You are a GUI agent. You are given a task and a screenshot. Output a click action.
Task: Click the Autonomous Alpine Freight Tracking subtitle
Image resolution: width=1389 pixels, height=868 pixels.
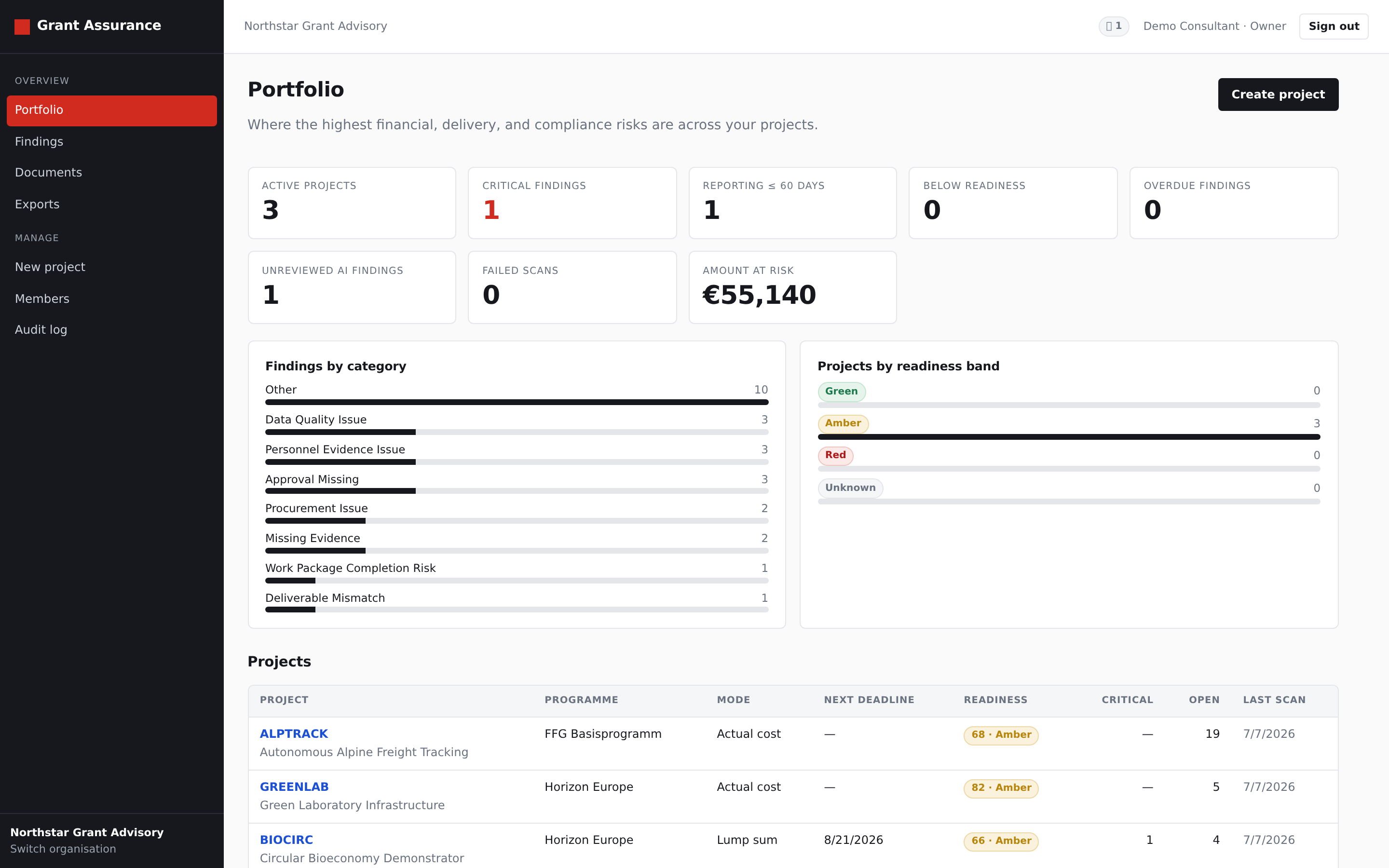tap(364, 753)
